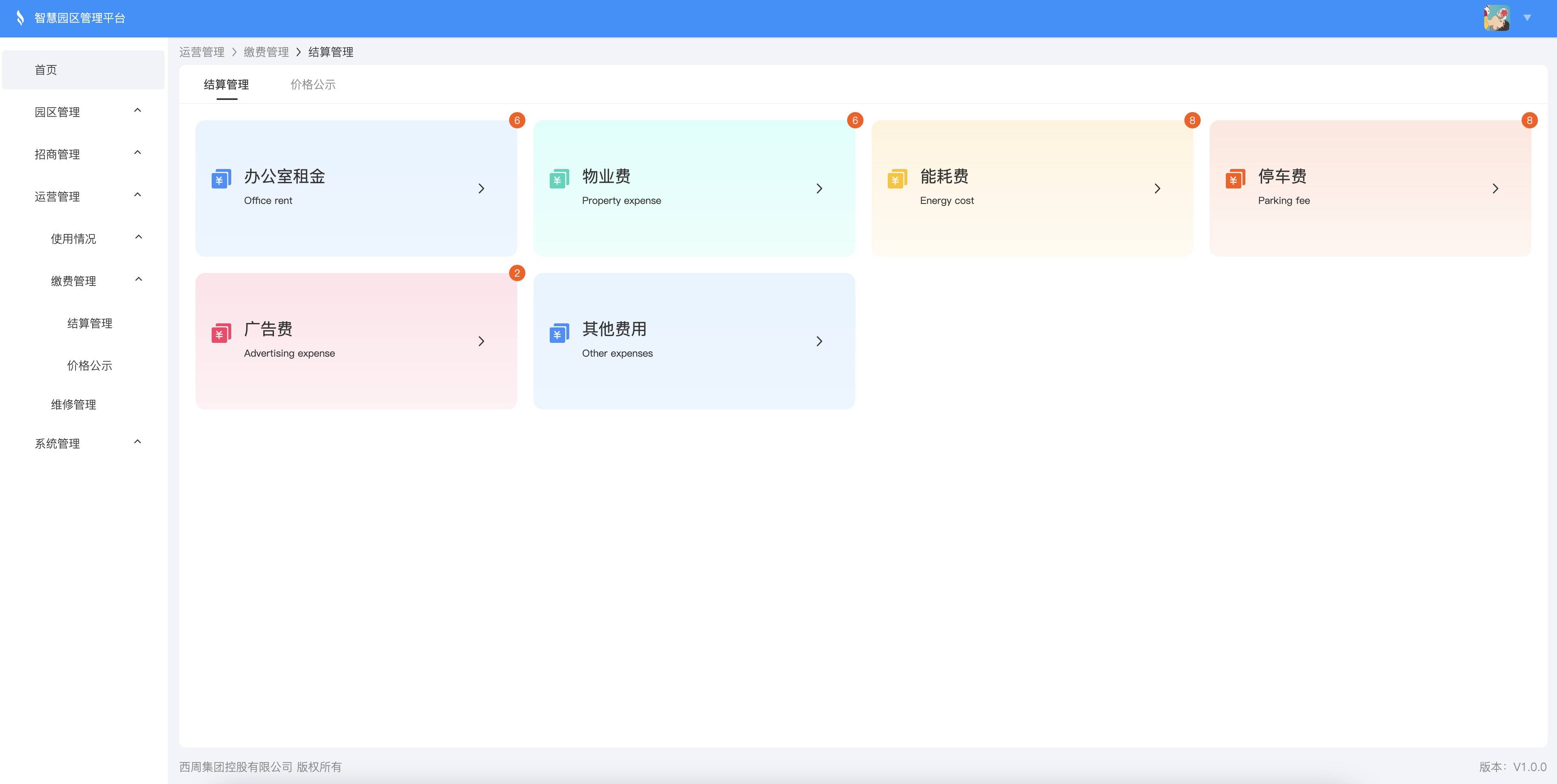The height and width of the screenshot is (784, 1557).
Task: Select the 结算管理 tab
Action: pyautogui.click(x=226, y=84)
